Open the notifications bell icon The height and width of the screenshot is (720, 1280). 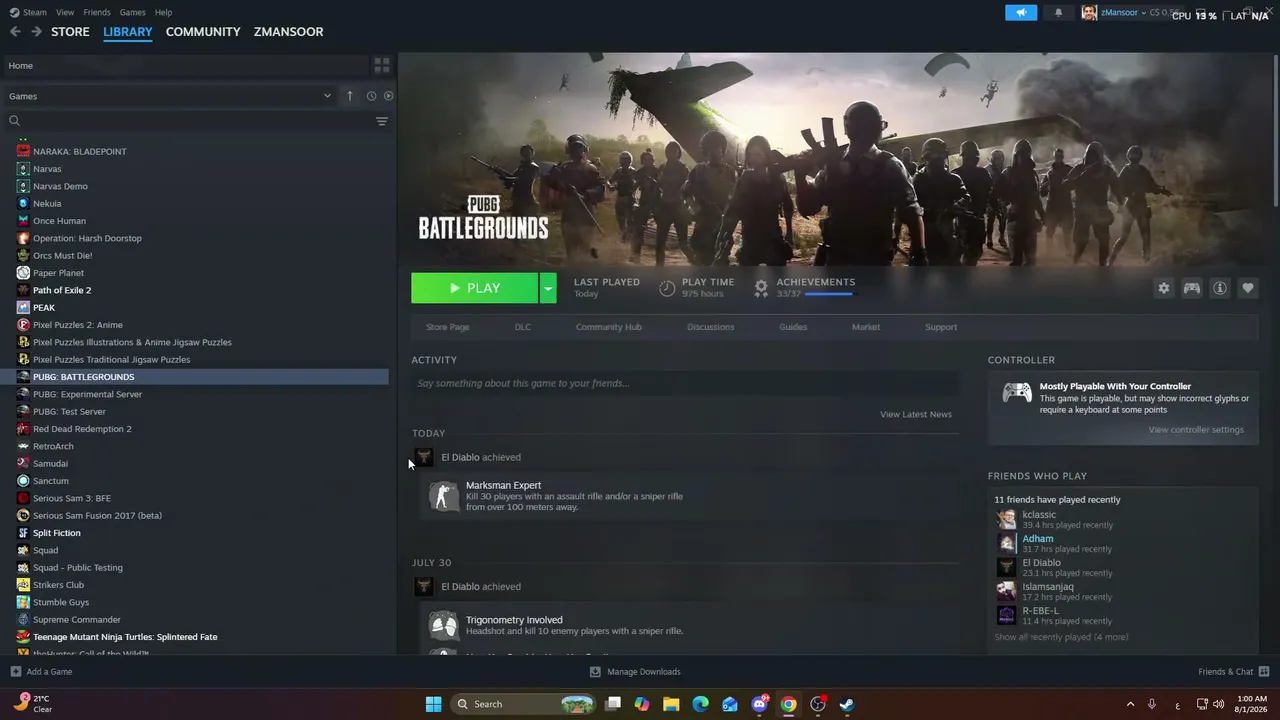1058,13
